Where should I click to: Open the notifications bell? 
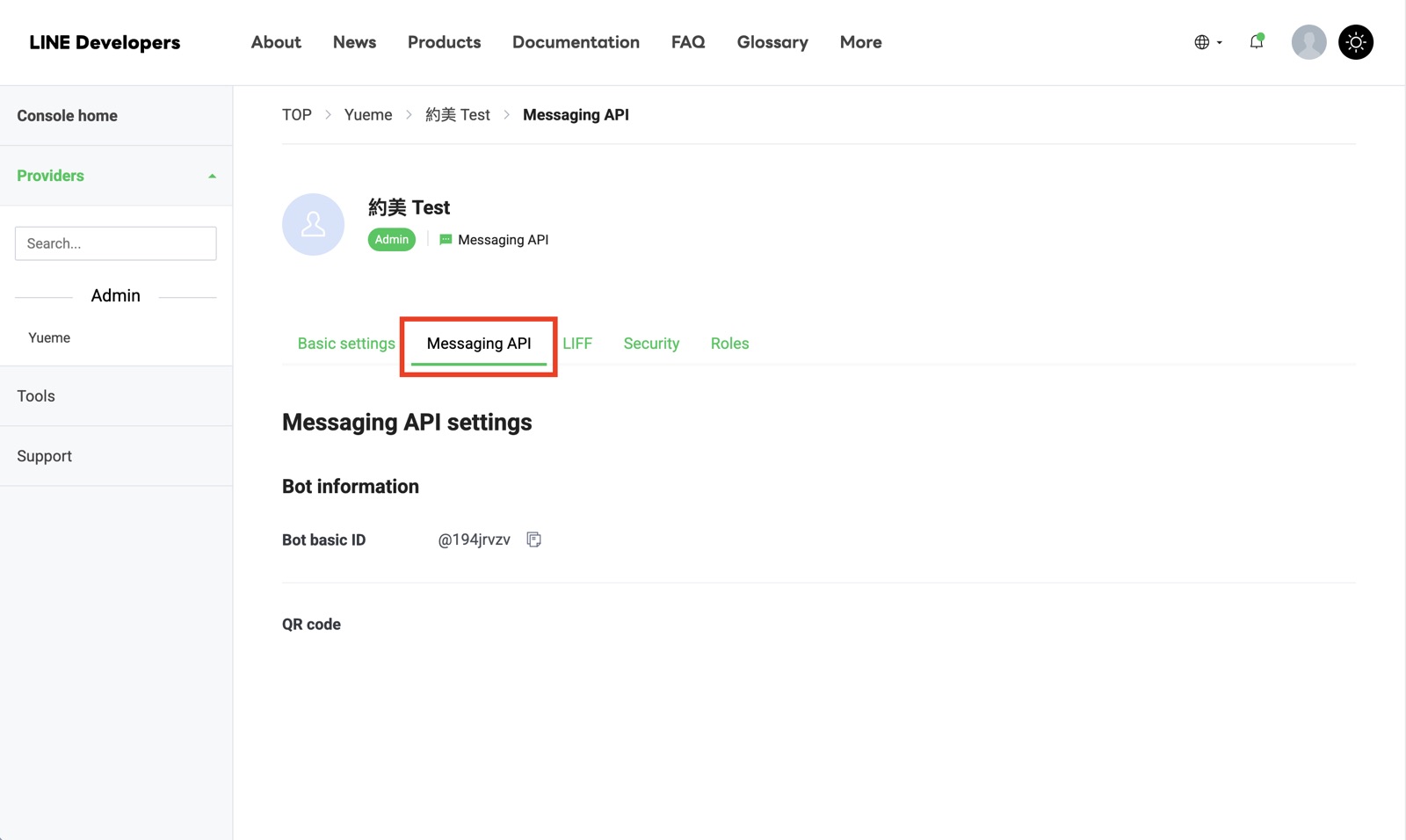[x=1257, y=41]
